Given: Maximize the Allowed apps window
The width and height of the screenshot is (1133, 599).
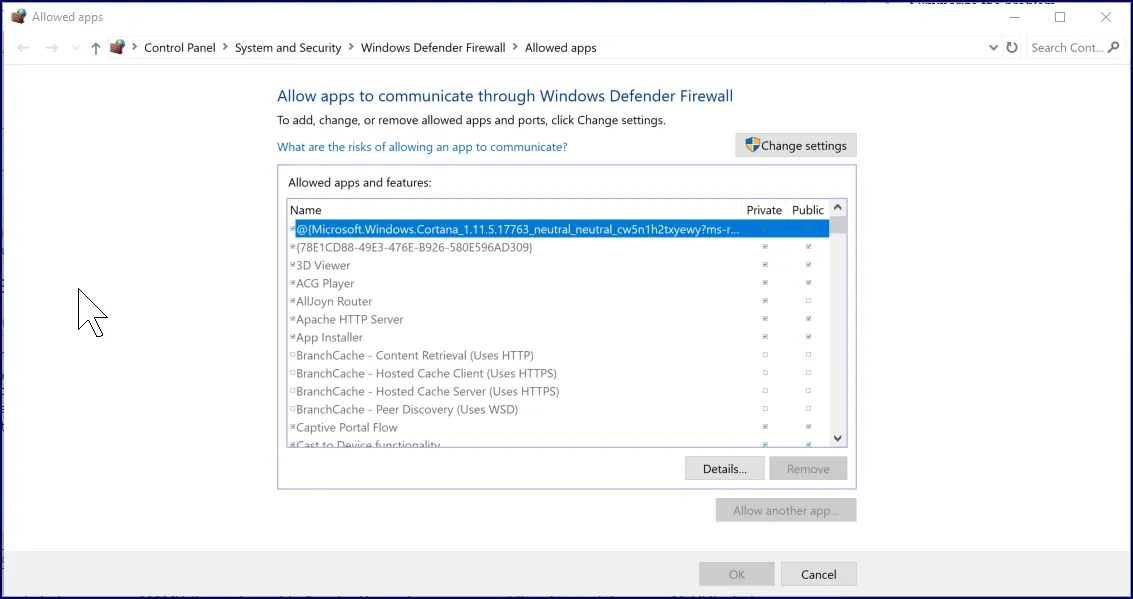Looking at the screenshot, I should coord(1060,17).
